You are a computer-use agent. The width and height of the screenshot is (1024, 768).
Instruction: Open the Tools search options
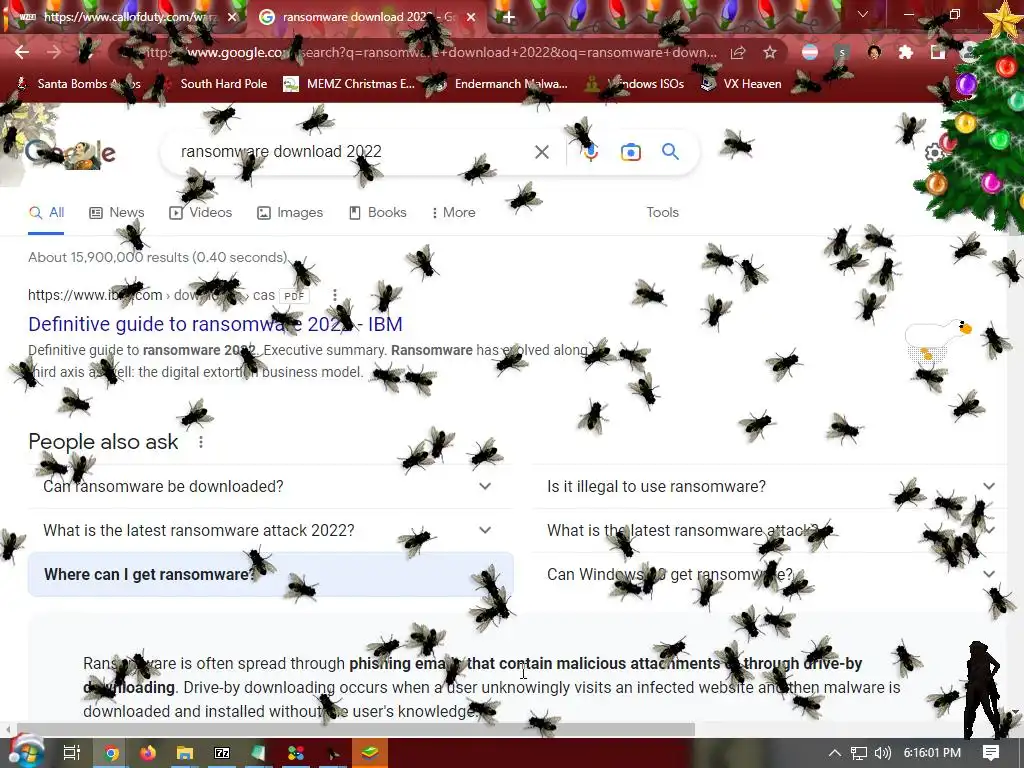(662, 212)
